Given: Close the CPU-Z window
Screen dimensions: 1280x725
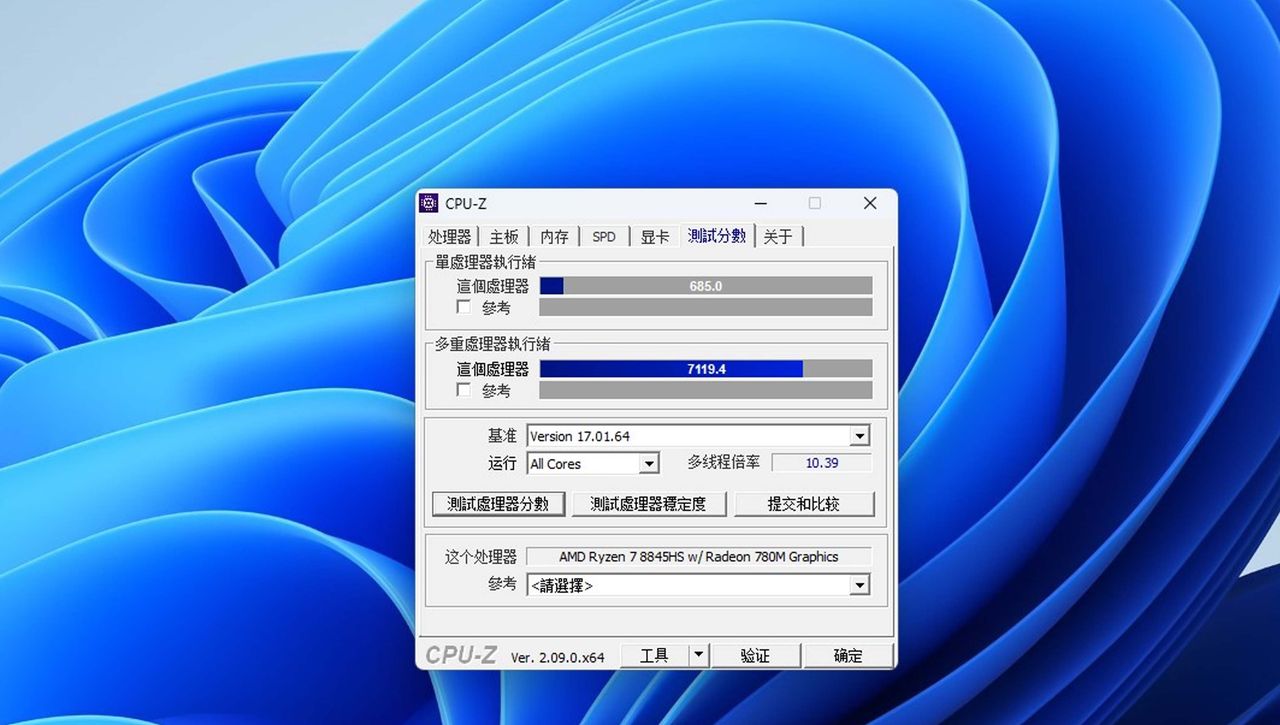Looking at the screenshot, I should pyautogui.click(x=870, y=203).
